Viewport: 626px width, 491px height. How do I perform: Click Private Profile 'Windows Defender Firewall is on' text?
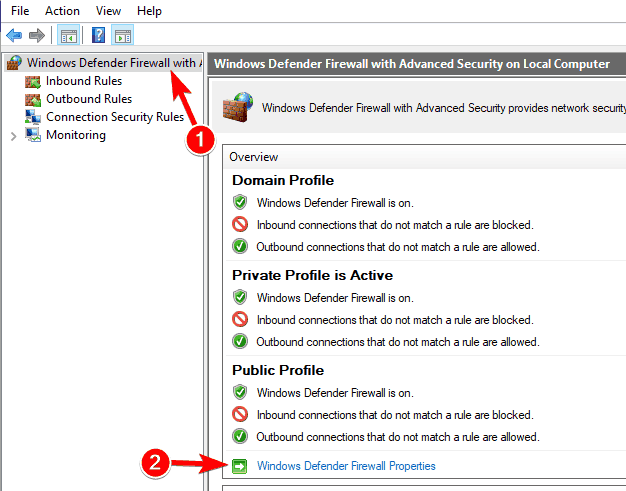(335, 298)
